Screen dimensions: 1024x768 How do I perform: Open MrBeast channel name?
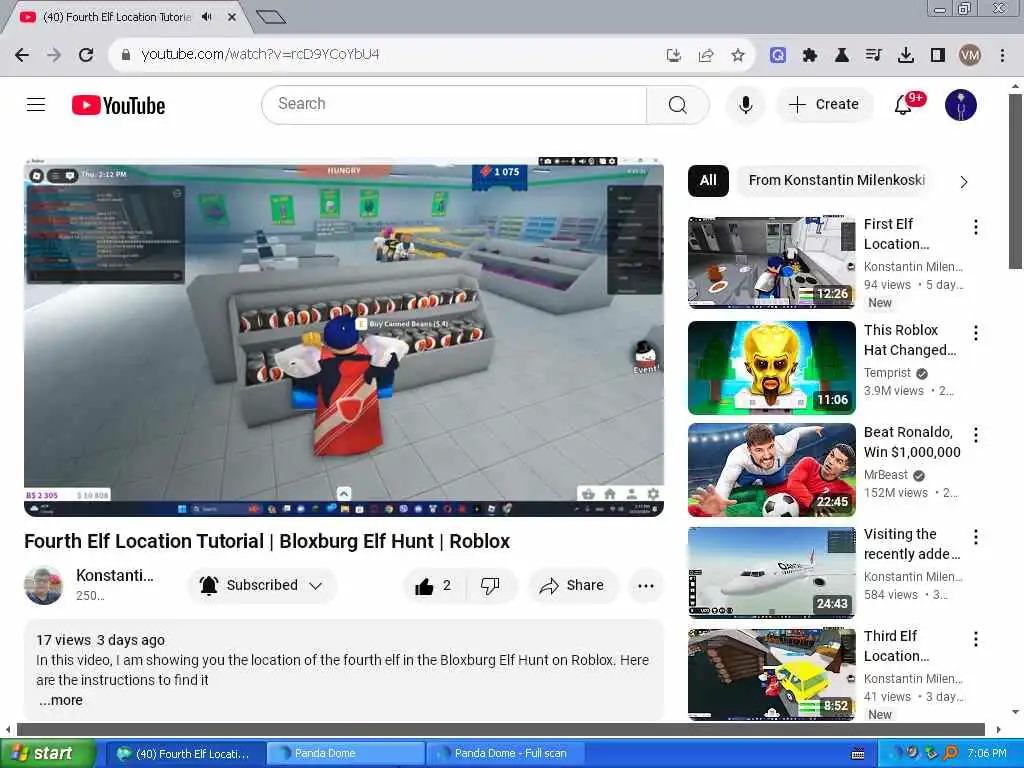pyautogui.click(x=886, y=475)
